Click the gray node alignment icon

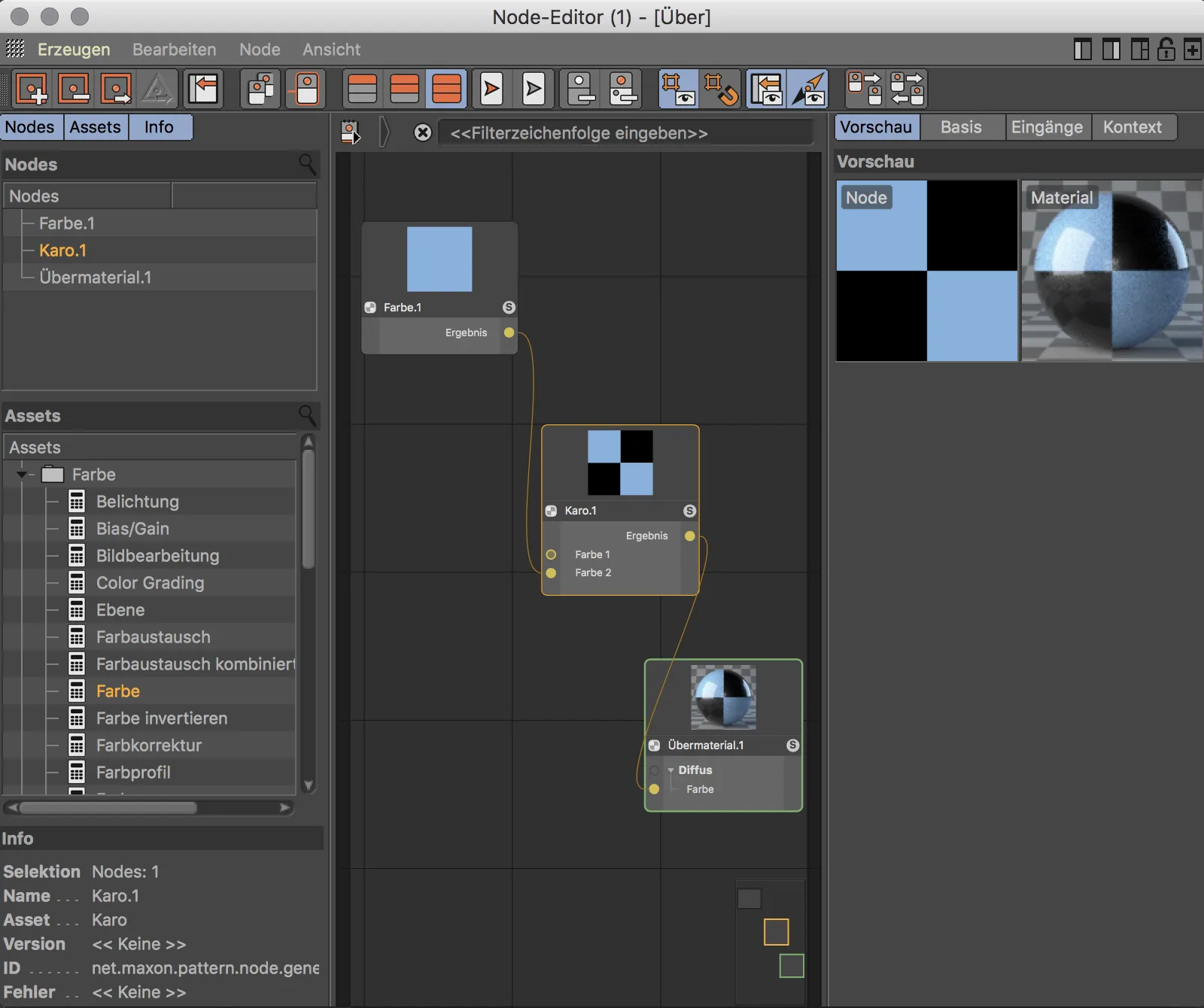point(581,89)
